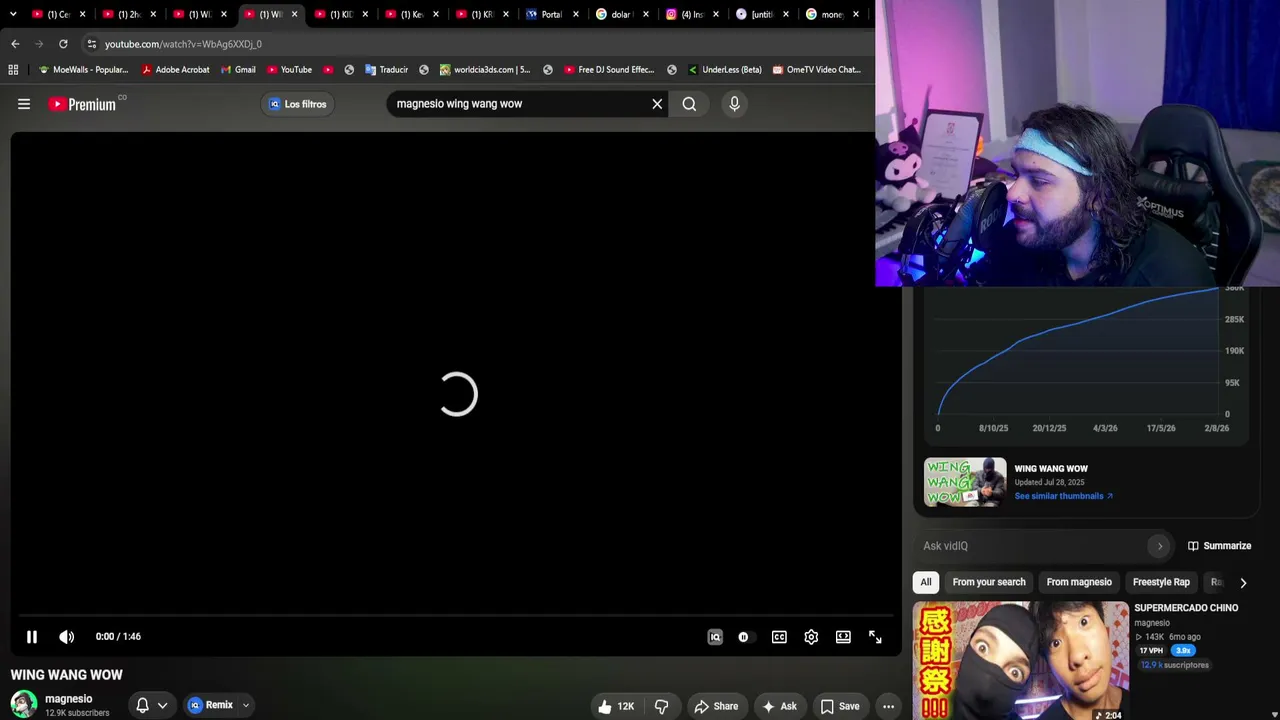Open the bookmarks apps grid icon
1280x720 pixels.
coord(13,70)
